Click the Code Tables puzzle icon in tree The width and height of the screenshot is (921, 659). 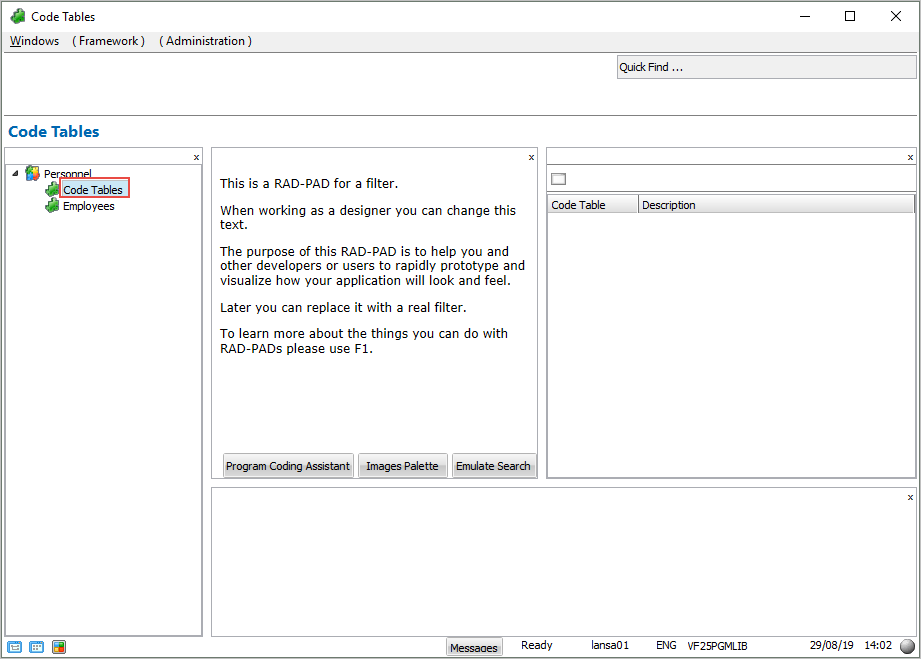pos(52,189)
